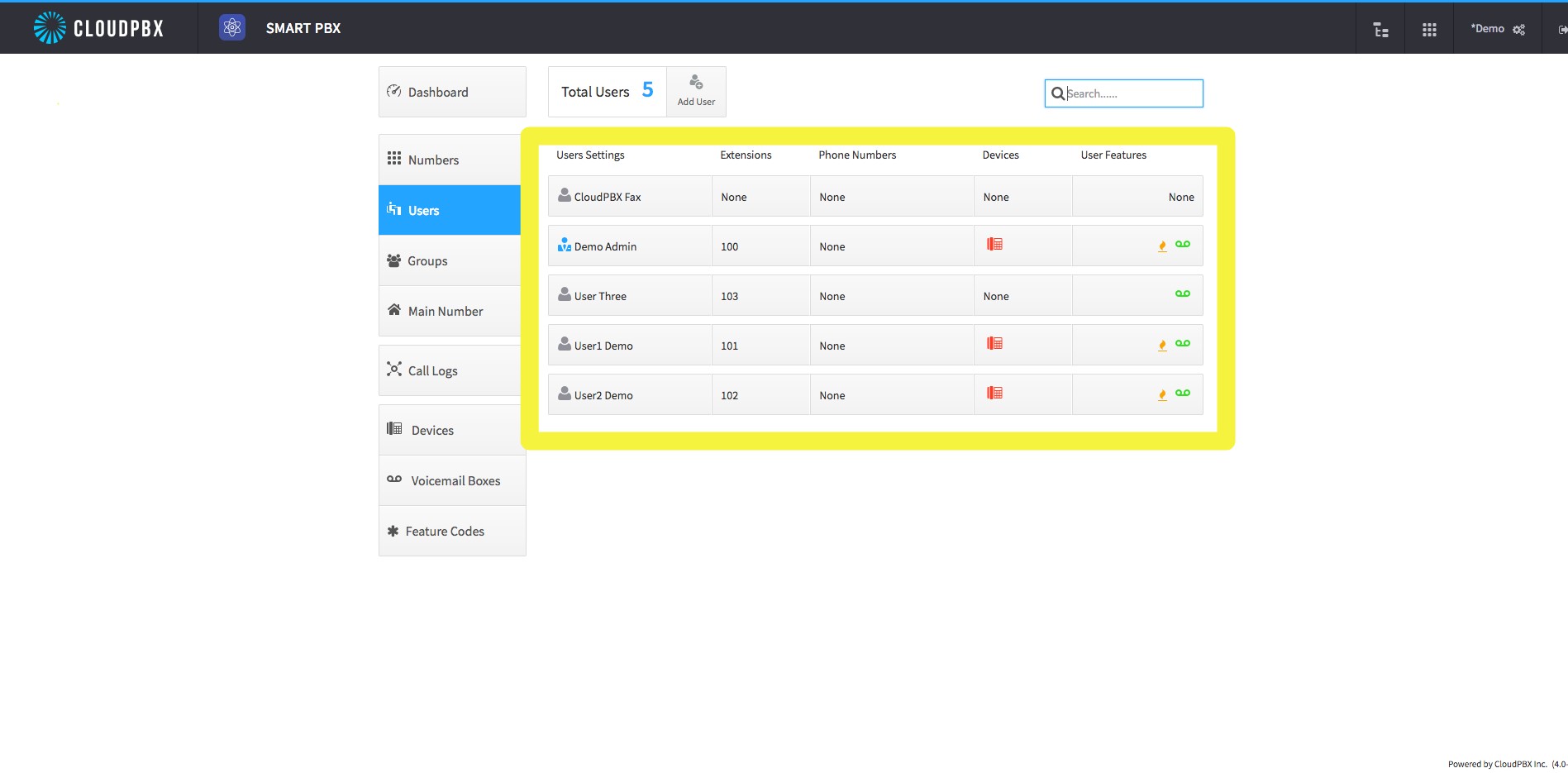Open voicemail settings for User2 Demo
Image resolution: width=1568 pixels, height=773 pixels.
[1182, 394]
